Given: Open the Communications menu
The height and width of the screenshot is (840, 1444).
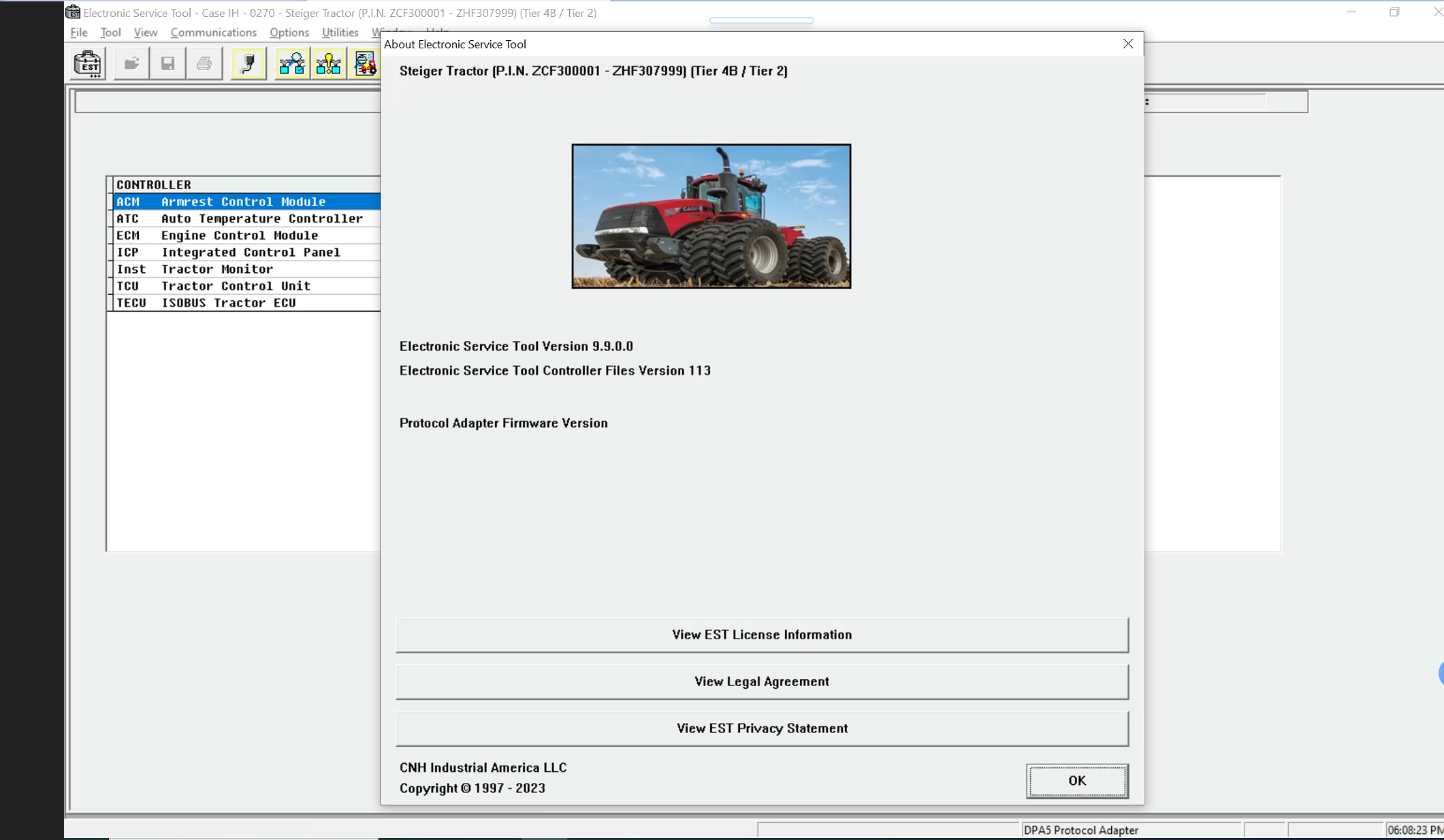Looking at the screenshot, I should click(213, 33).
